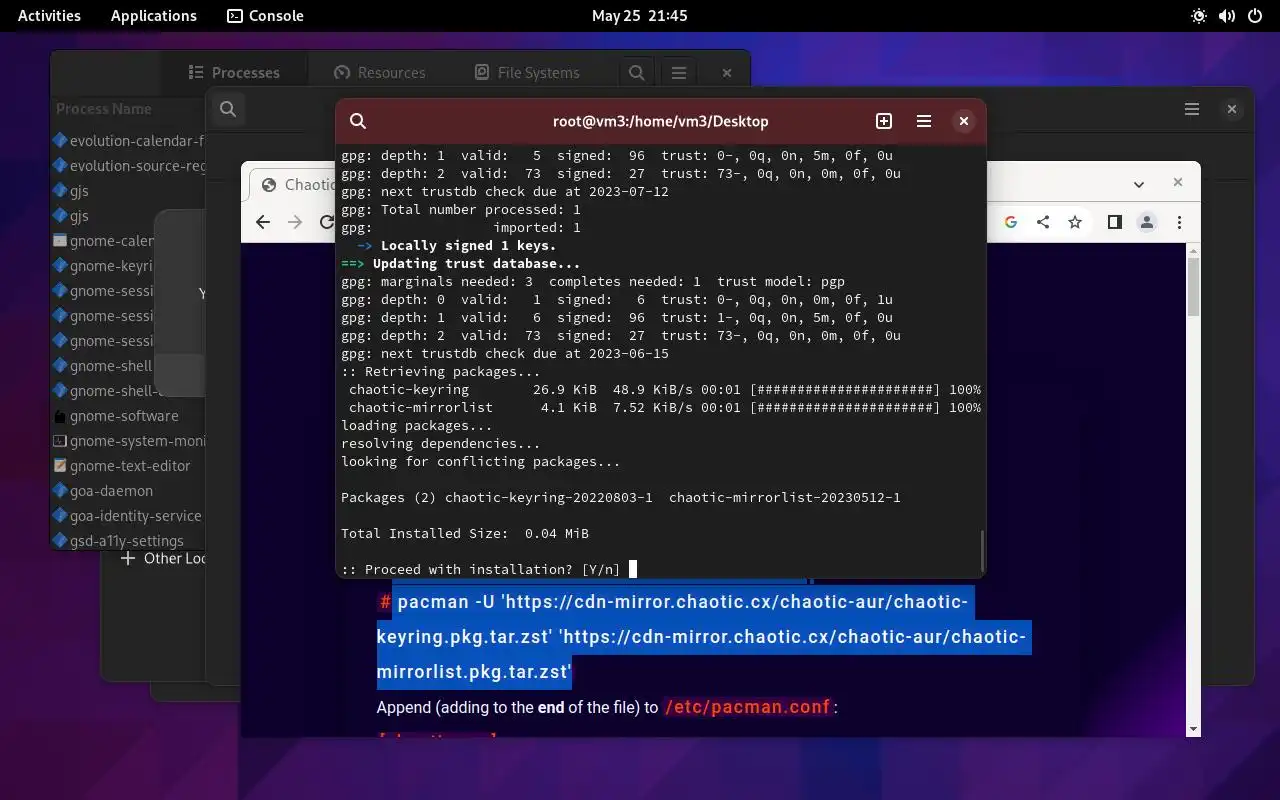Click the Total Installed Size line
Image resolution: width=1280 pixels, height=800 pixels.
pos(465,533)
